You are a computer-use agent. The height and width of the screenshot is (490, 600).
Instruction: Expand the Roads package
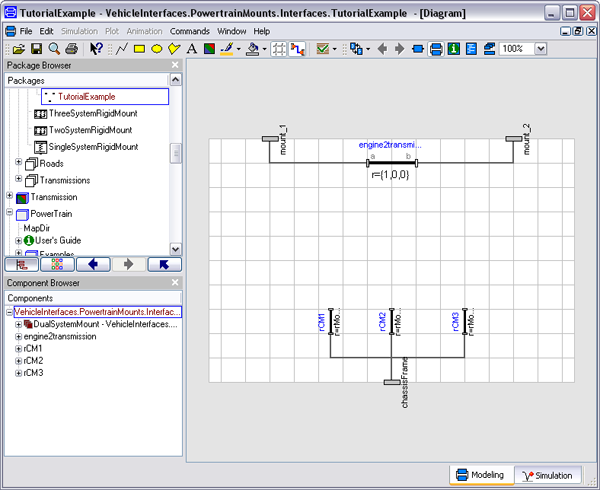[19, 164]
